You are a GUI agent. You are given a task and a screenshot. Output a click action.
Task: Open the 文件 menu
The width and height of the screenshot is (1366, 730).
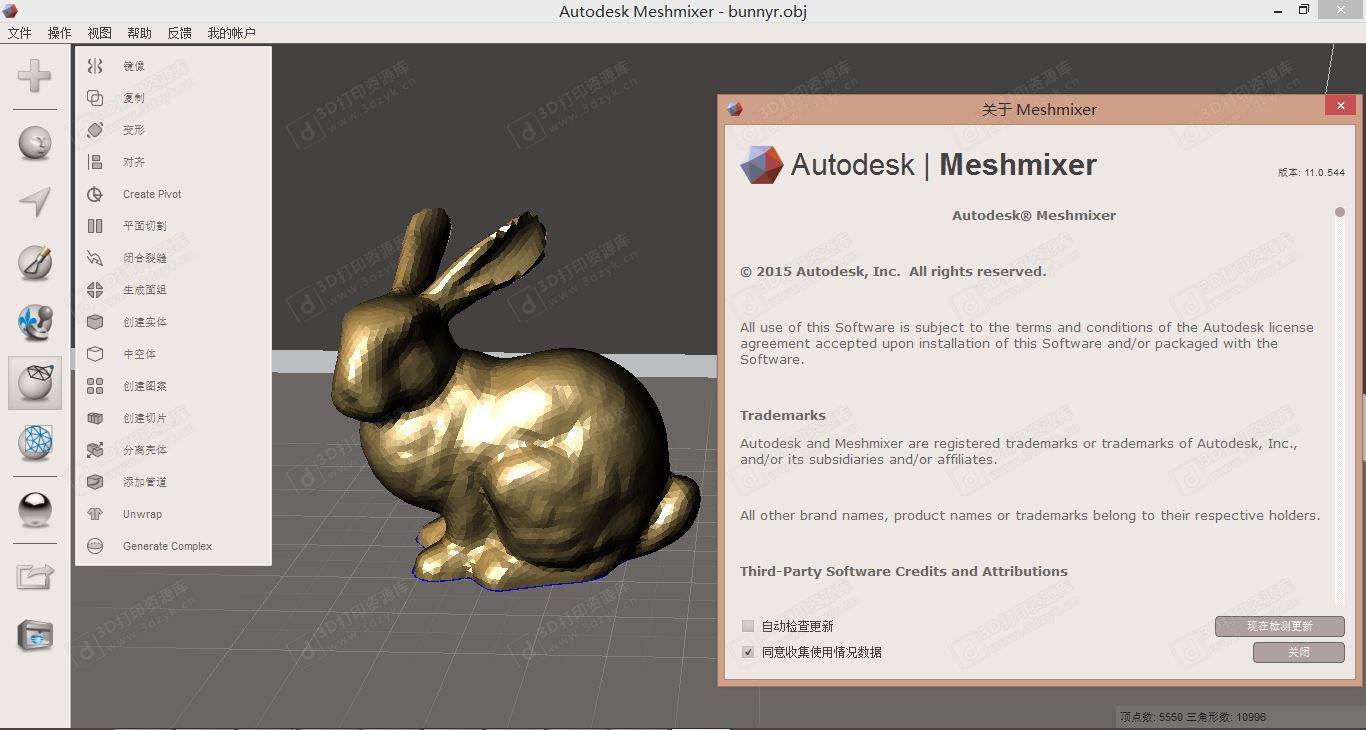(x=20, y=33)
